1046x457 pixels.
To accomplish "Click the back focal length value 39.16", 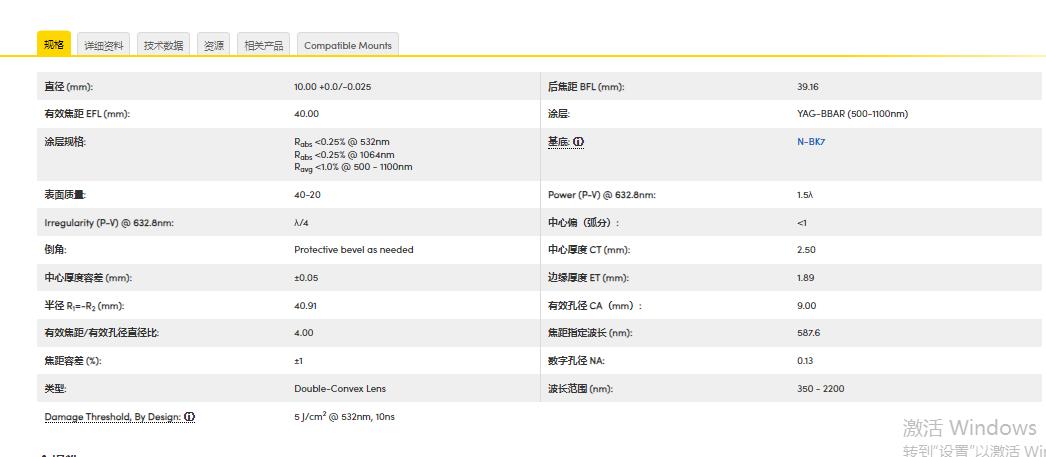I will click(808, 87).
